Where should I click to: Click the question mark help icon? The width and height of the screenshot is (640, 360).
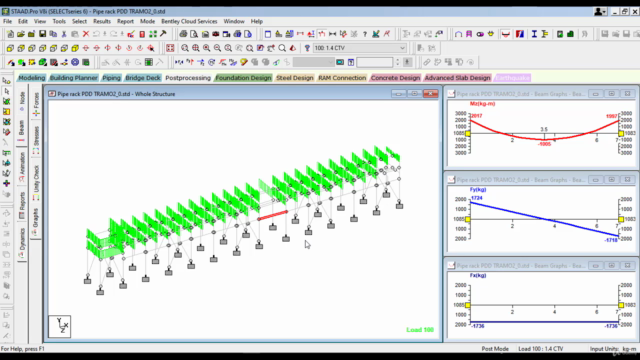365,34
